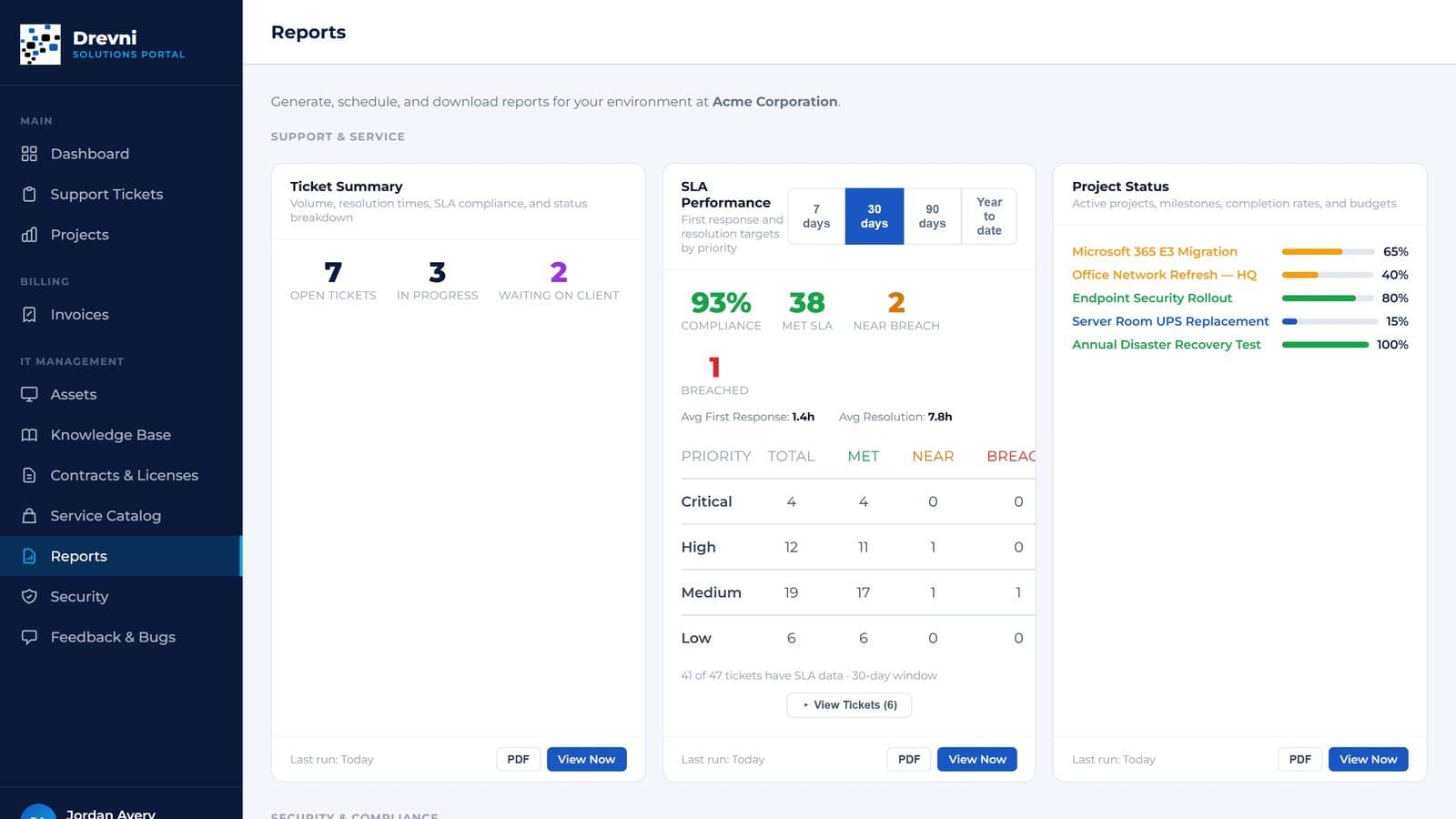1456x819 pixels.
Task: Open Knowledge Base
Action: coord(121,435)
